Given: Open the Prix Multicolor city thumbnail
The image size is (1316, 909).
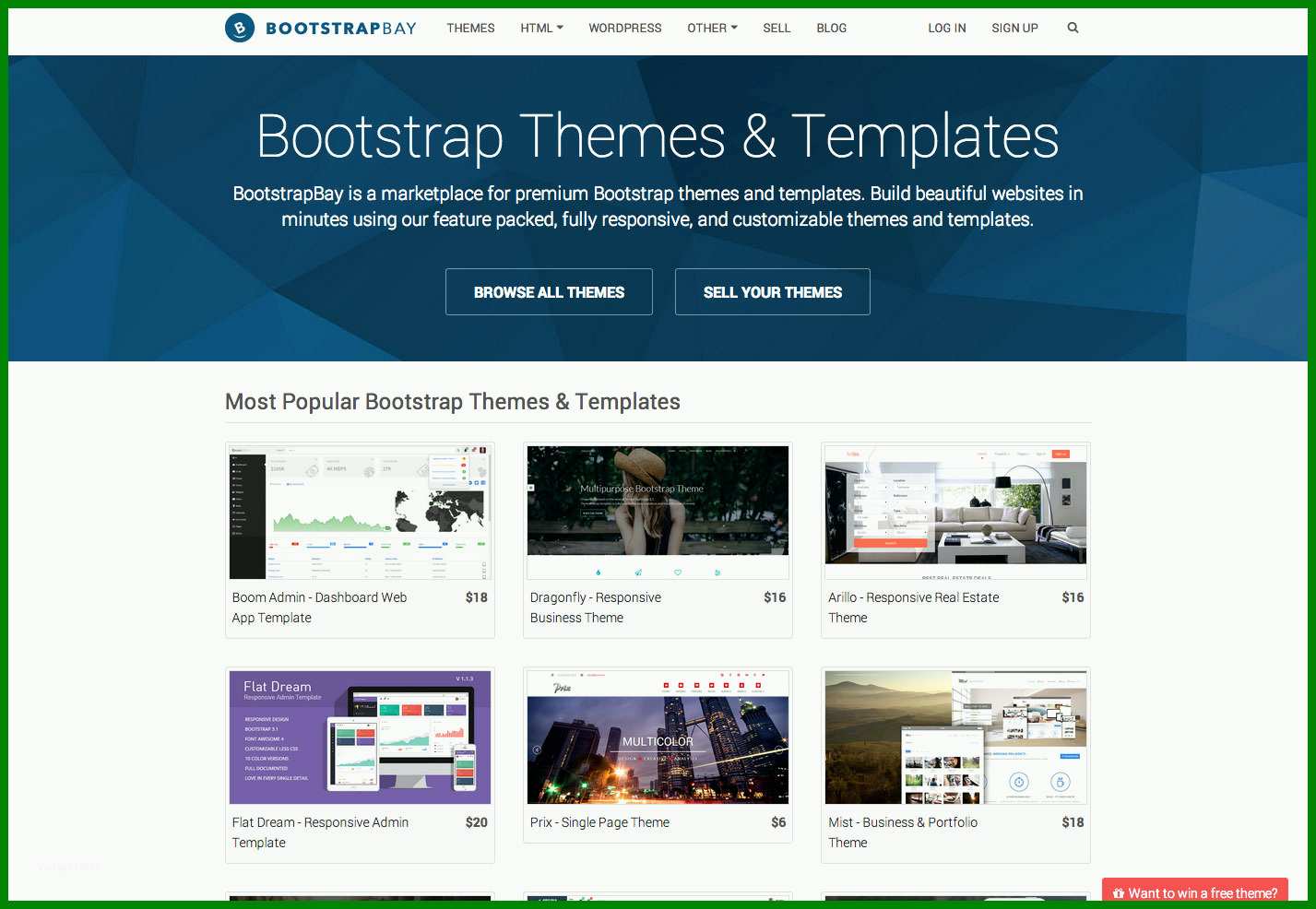Looking at the screenshot, I should pos(658,738).
